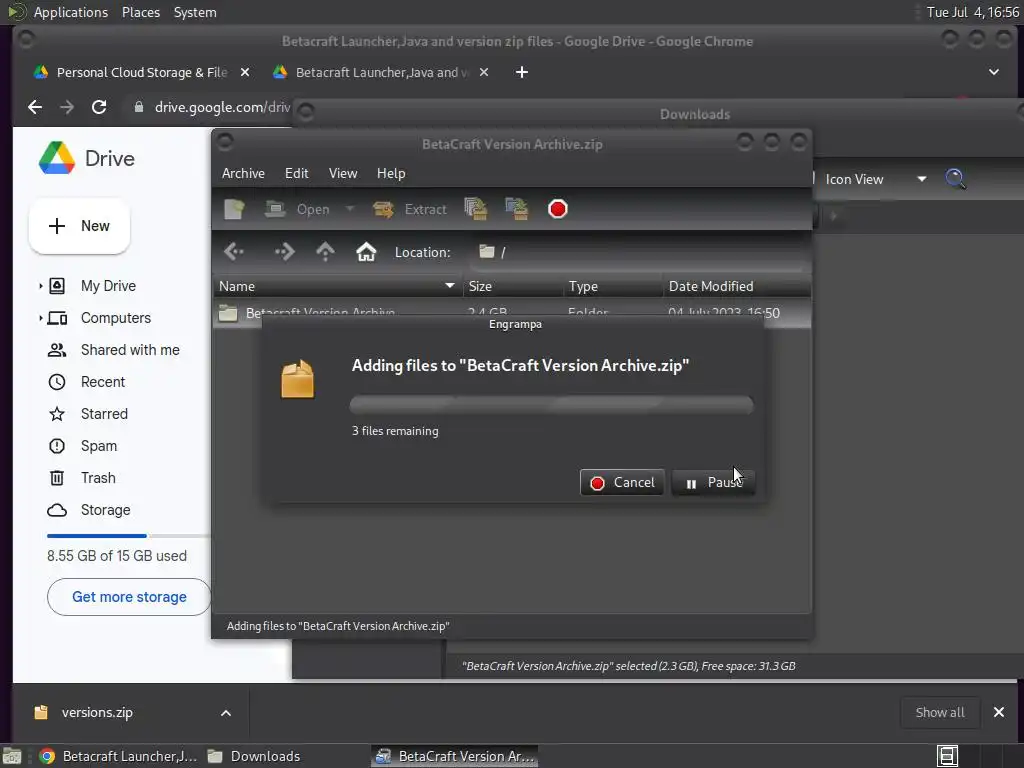Switch to Chrome Betacraft Launcher taskbar entry

coord(119,756)
